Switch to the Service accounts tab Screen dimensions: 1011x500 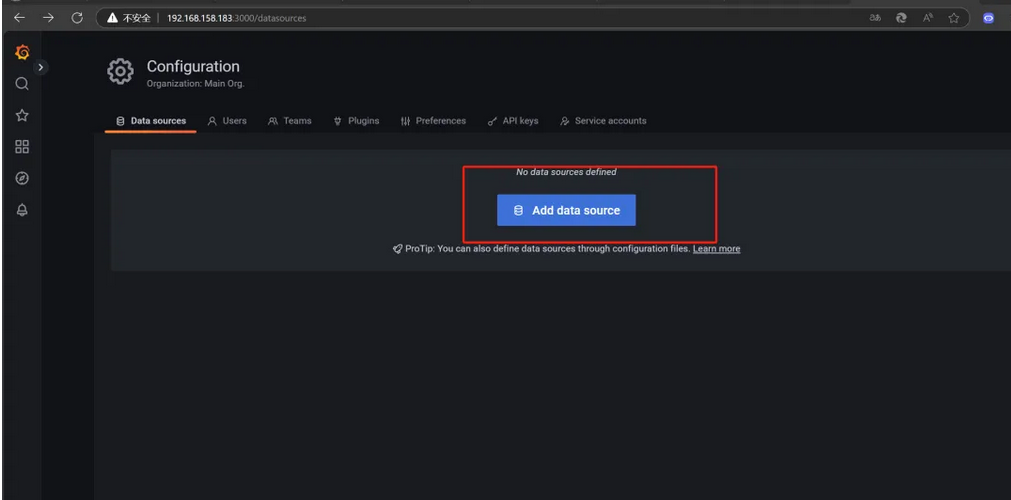[x=604, y=121]
